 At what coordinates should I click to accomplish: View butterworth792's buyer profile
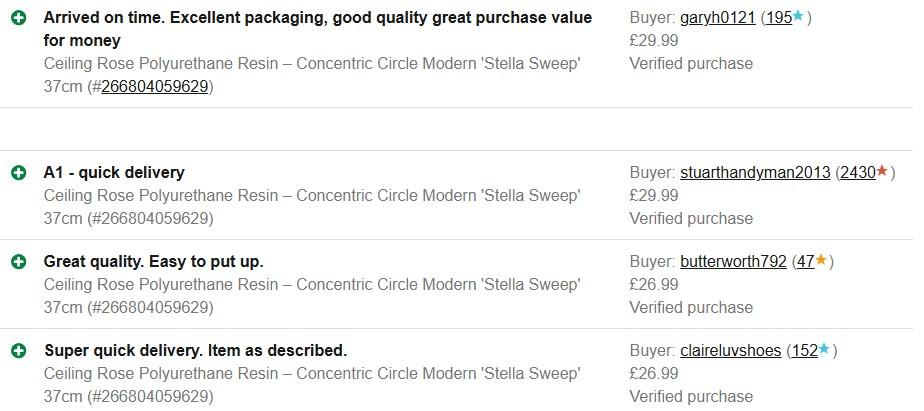(733, 262)
